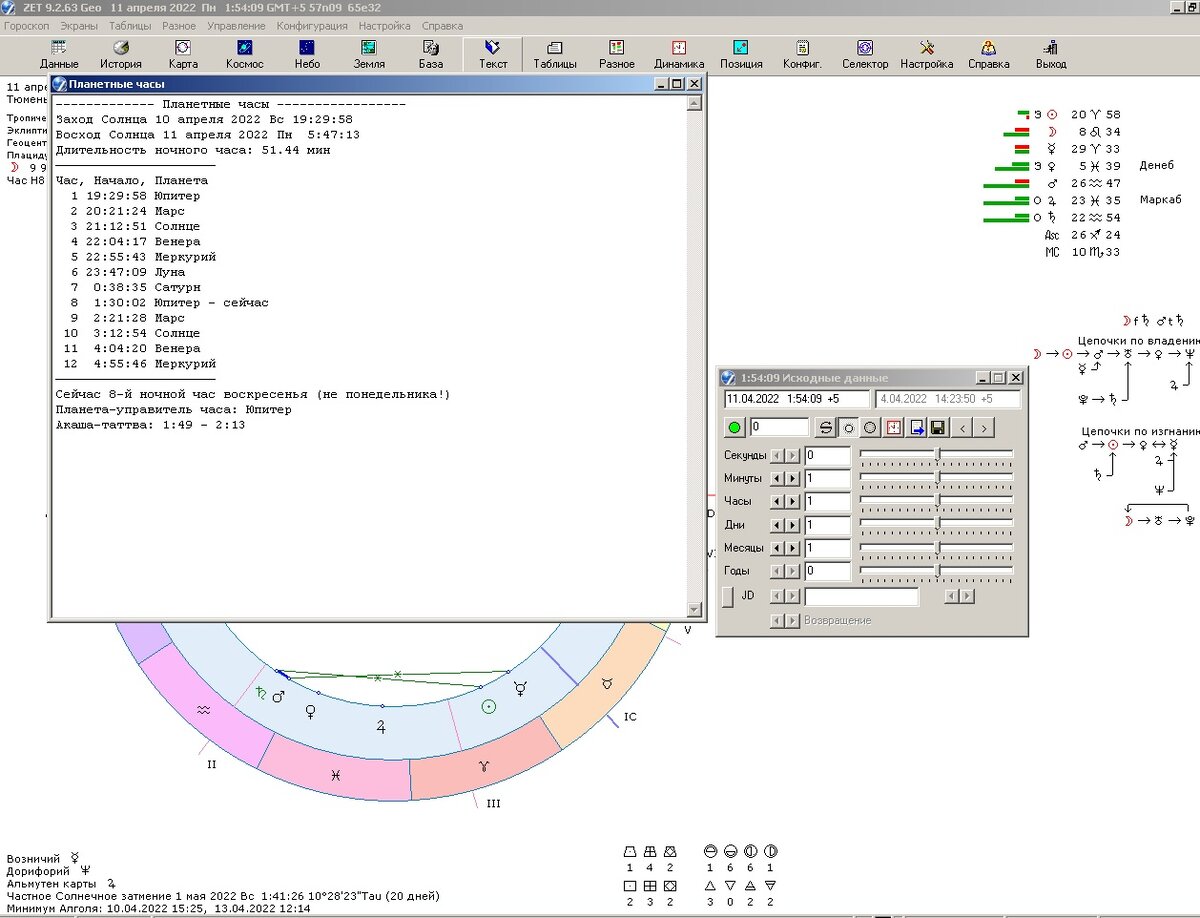1200x918 pixels.
Task: Open the Карта toolbar icon
Action: click(x=183, y=55)
